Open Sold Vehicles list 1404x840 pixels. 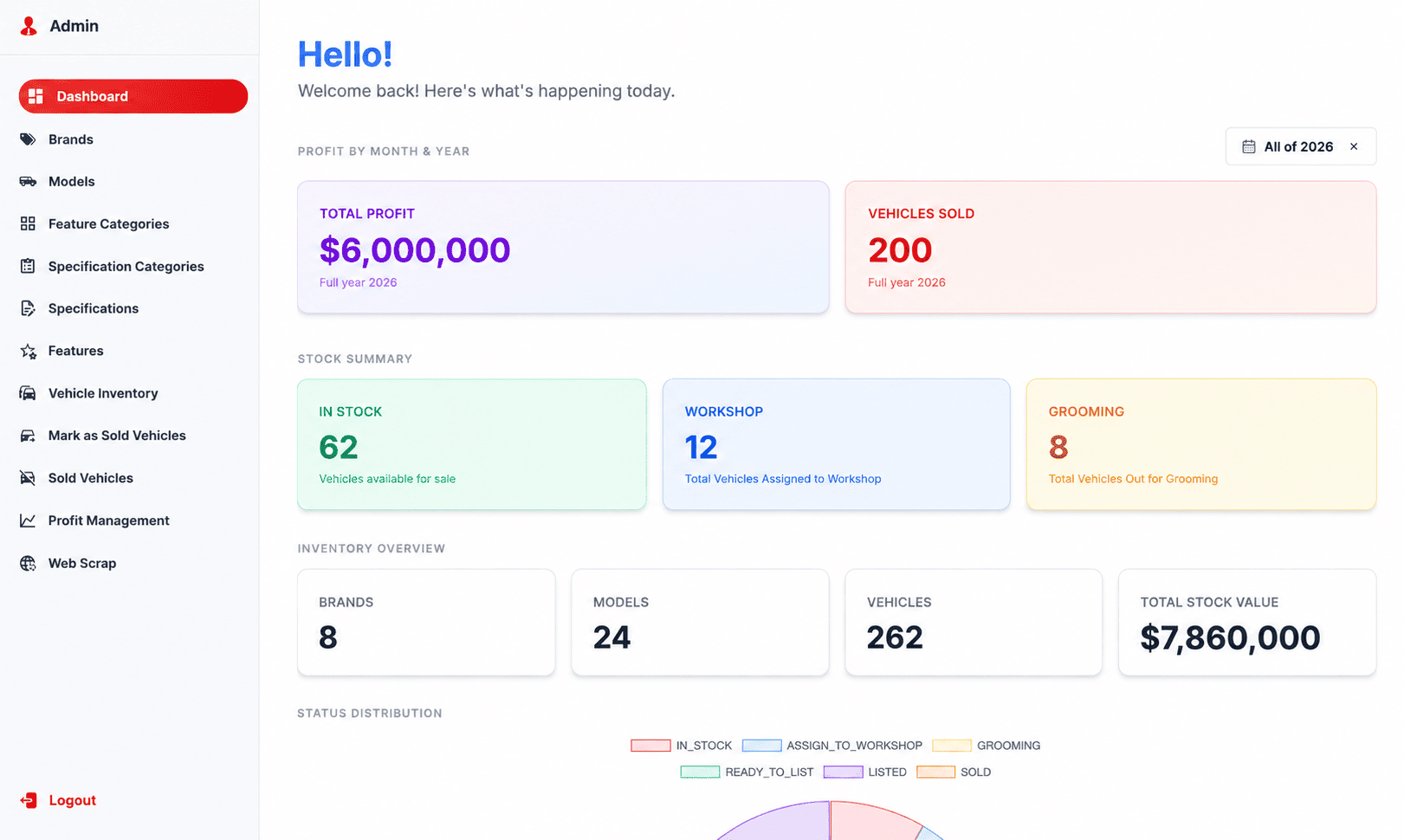[133, 478]
